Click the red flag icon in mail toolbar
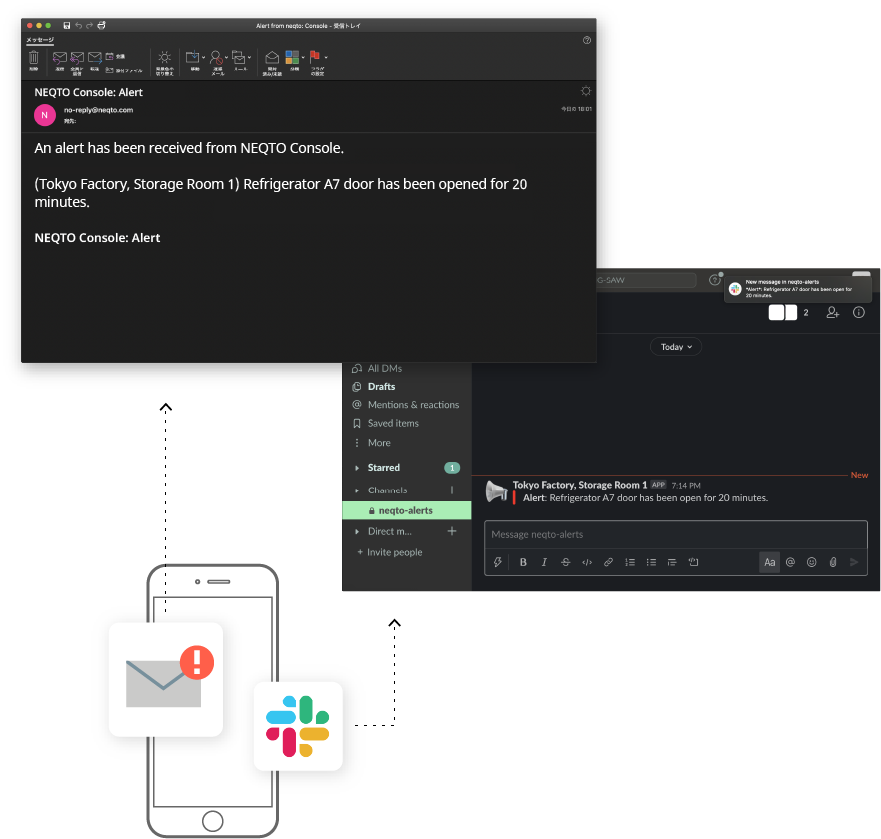Viewport: 881px width, 839px height. tap(314, 58)
